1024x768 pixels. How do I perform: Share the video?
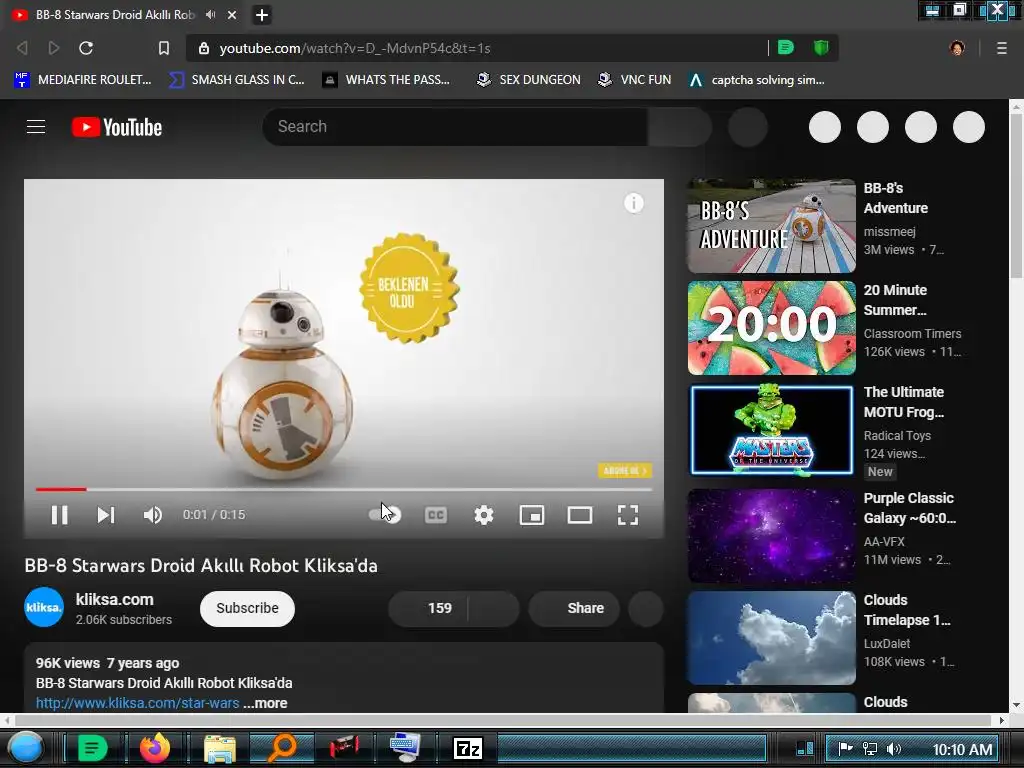pyautogui.click(x=574, y=609)
